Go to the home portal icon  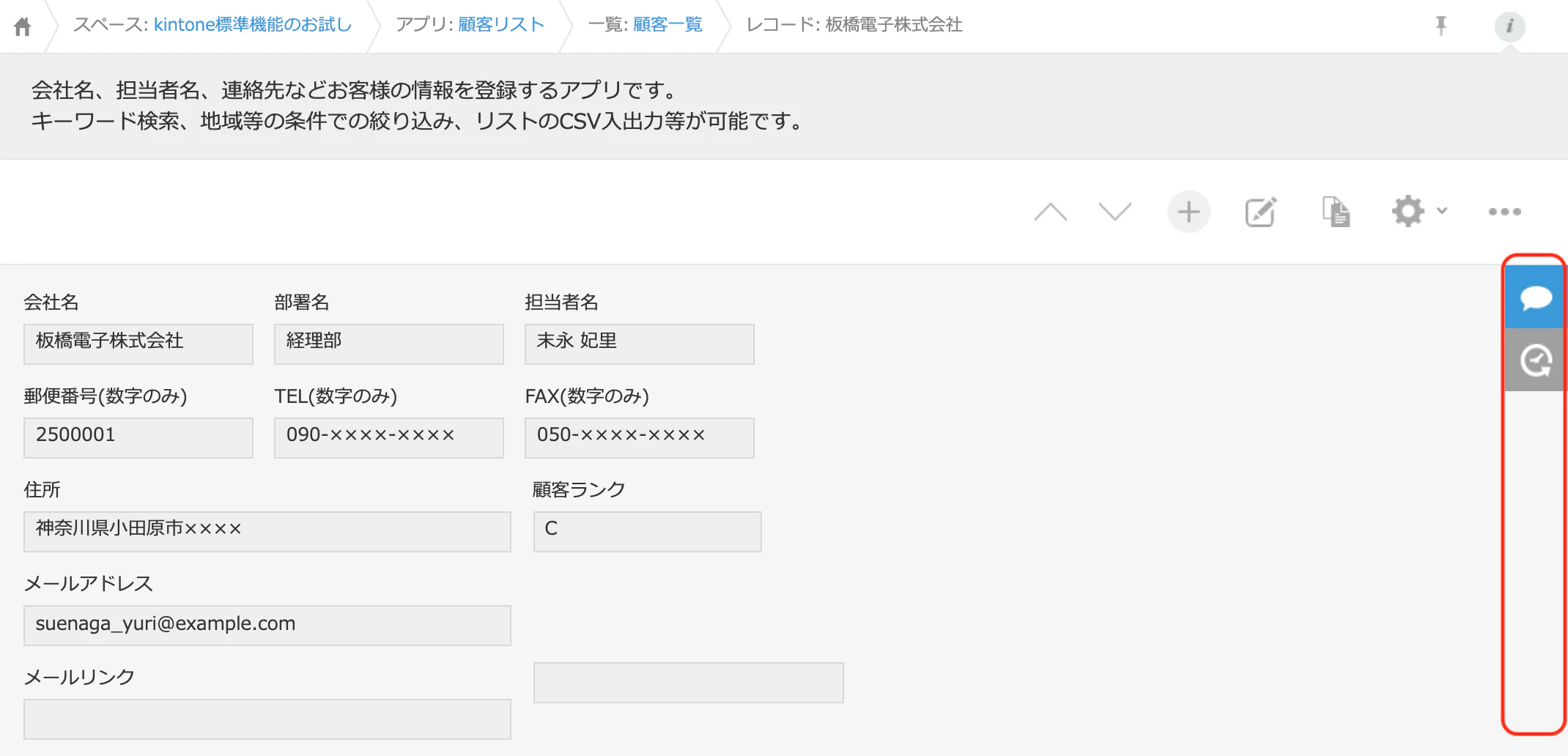pyautogui.click(x=23, y=26)
